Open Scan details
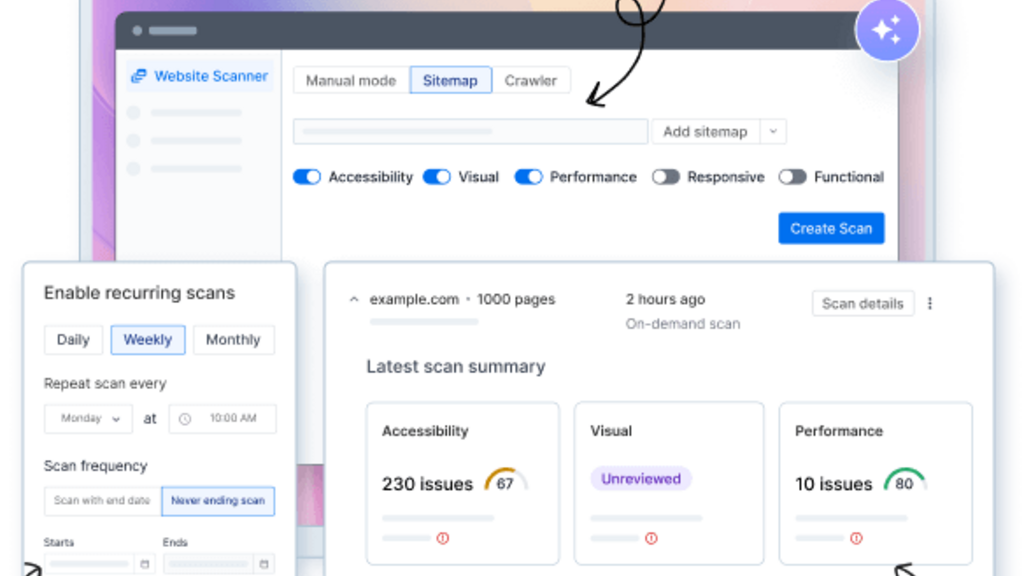 click(x=862, y=303)
